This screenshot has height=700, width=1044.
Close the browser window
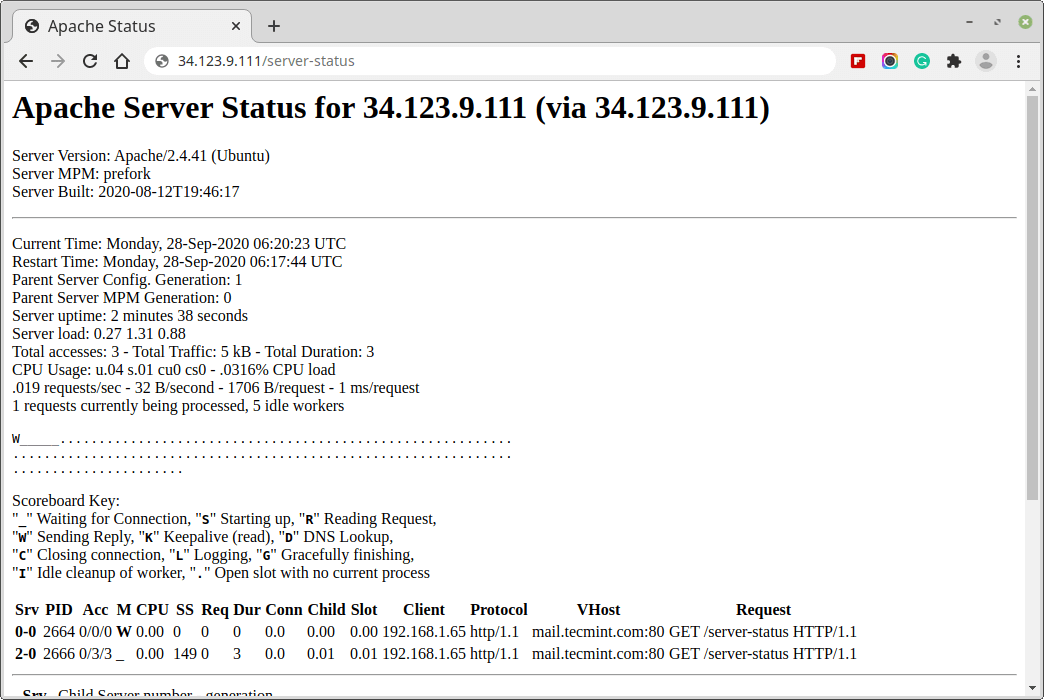click(1025, 22)
